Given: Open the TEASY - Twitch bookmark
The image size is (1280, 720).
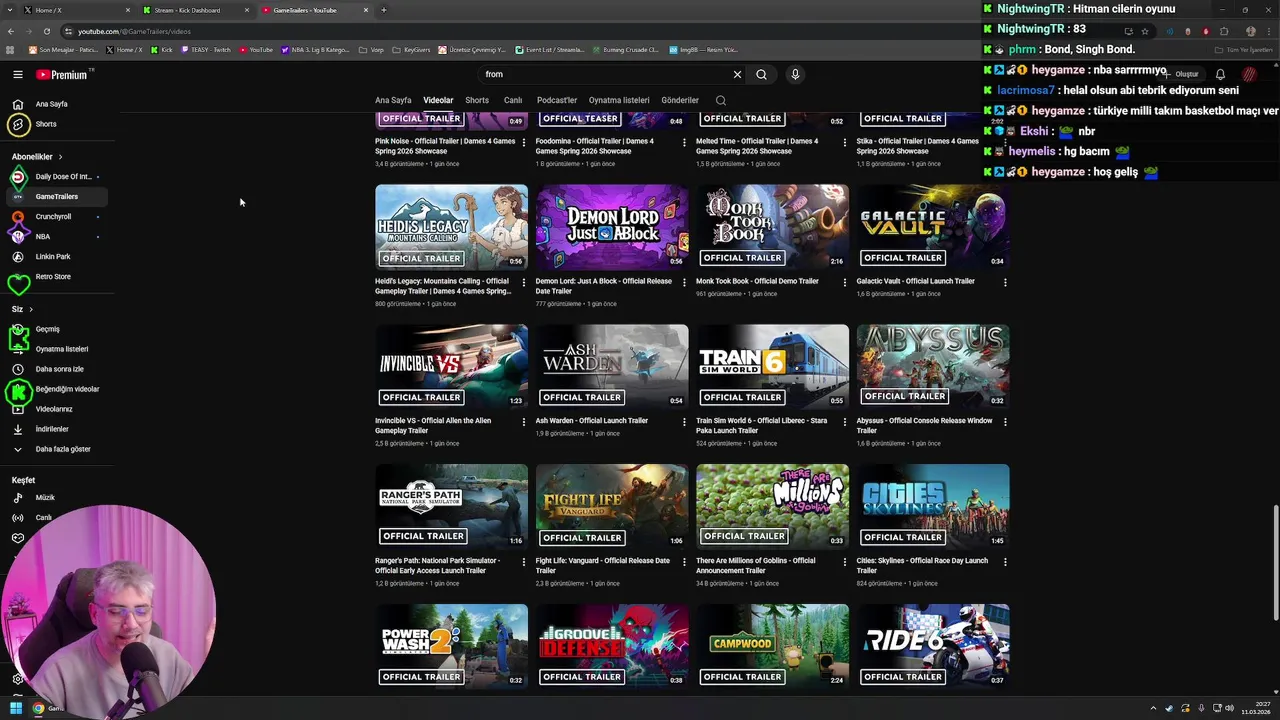Looking at the screenshot, I should (x=205, y=49).
